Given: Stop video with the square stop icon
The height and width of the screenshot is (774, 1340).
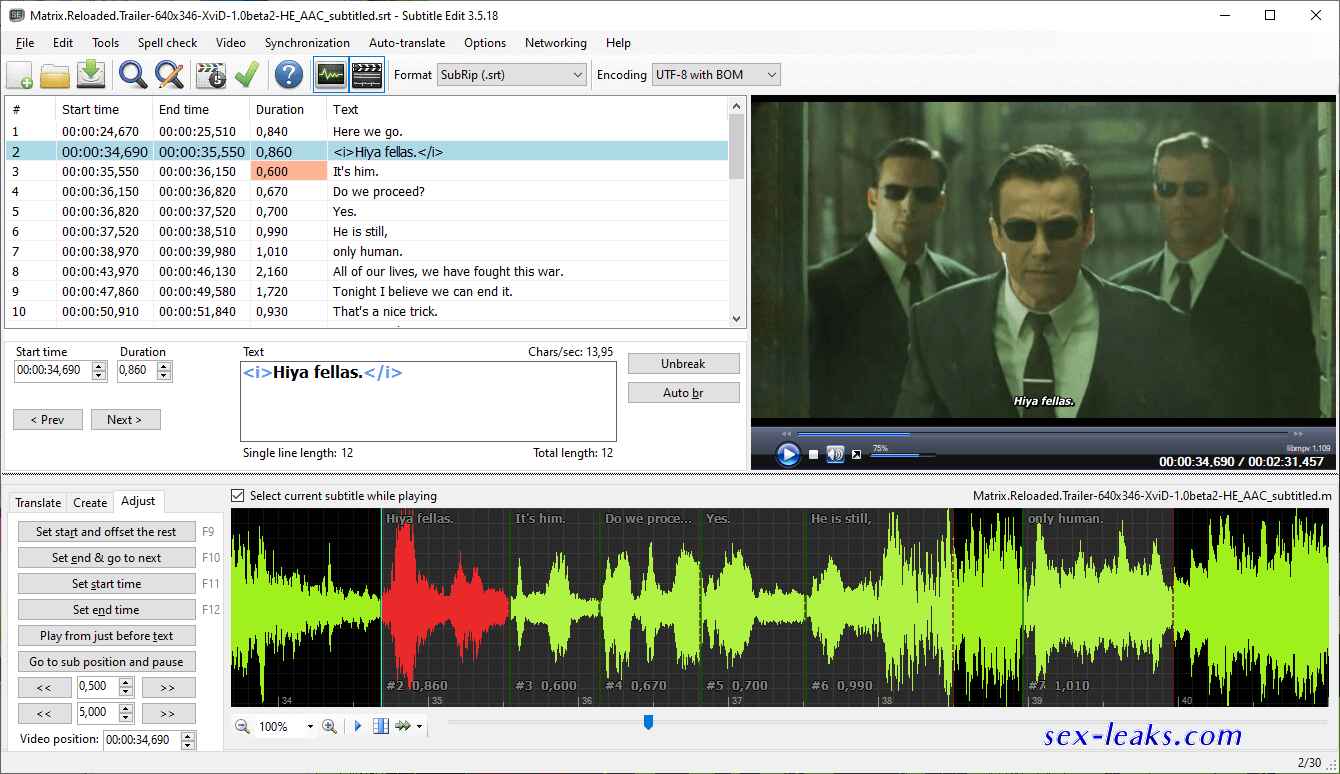Looking at the screenshot, I should [814, 455].
